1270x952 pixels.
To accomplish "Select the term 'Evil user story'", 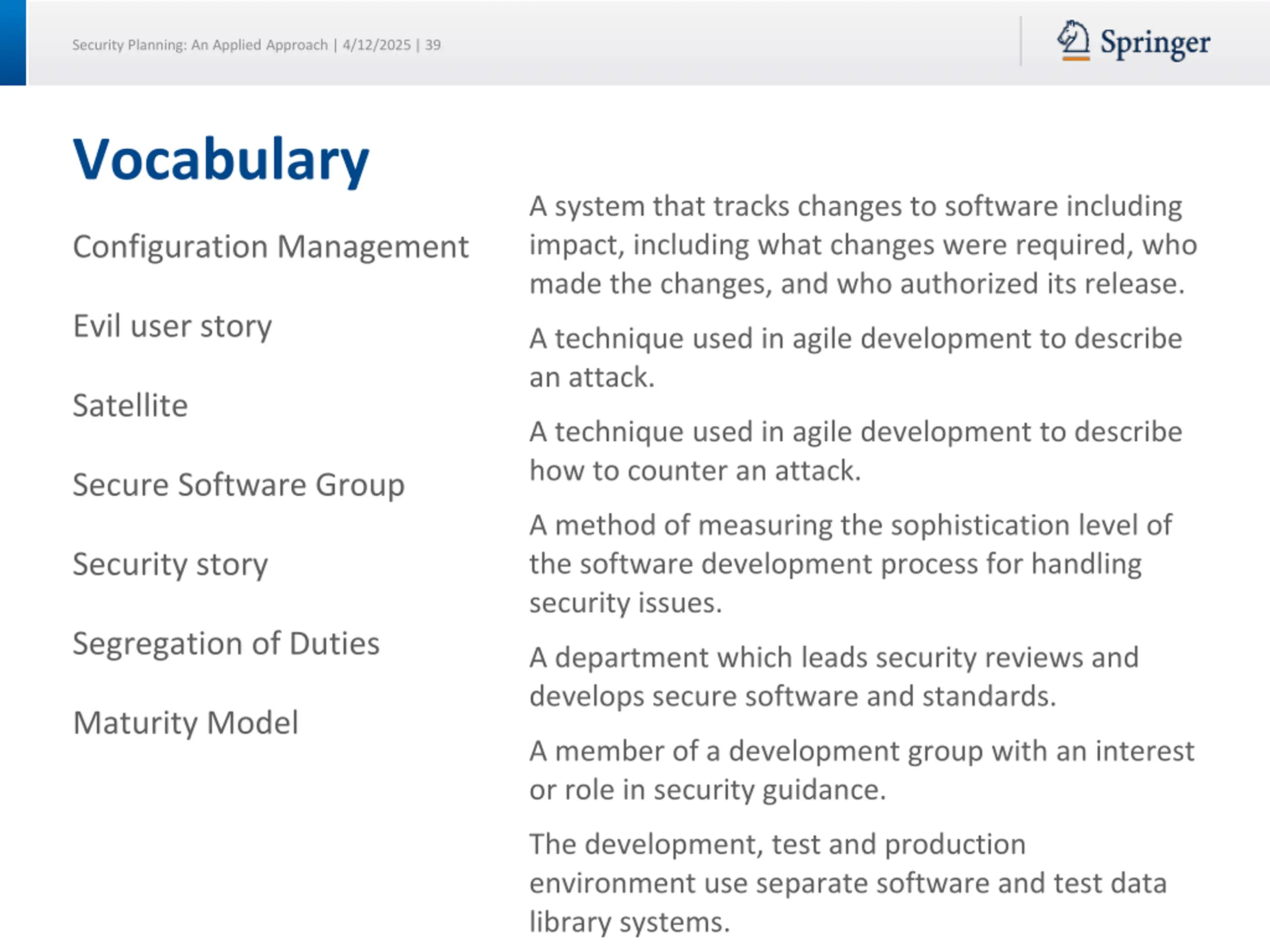I will (x=172, y=327).
